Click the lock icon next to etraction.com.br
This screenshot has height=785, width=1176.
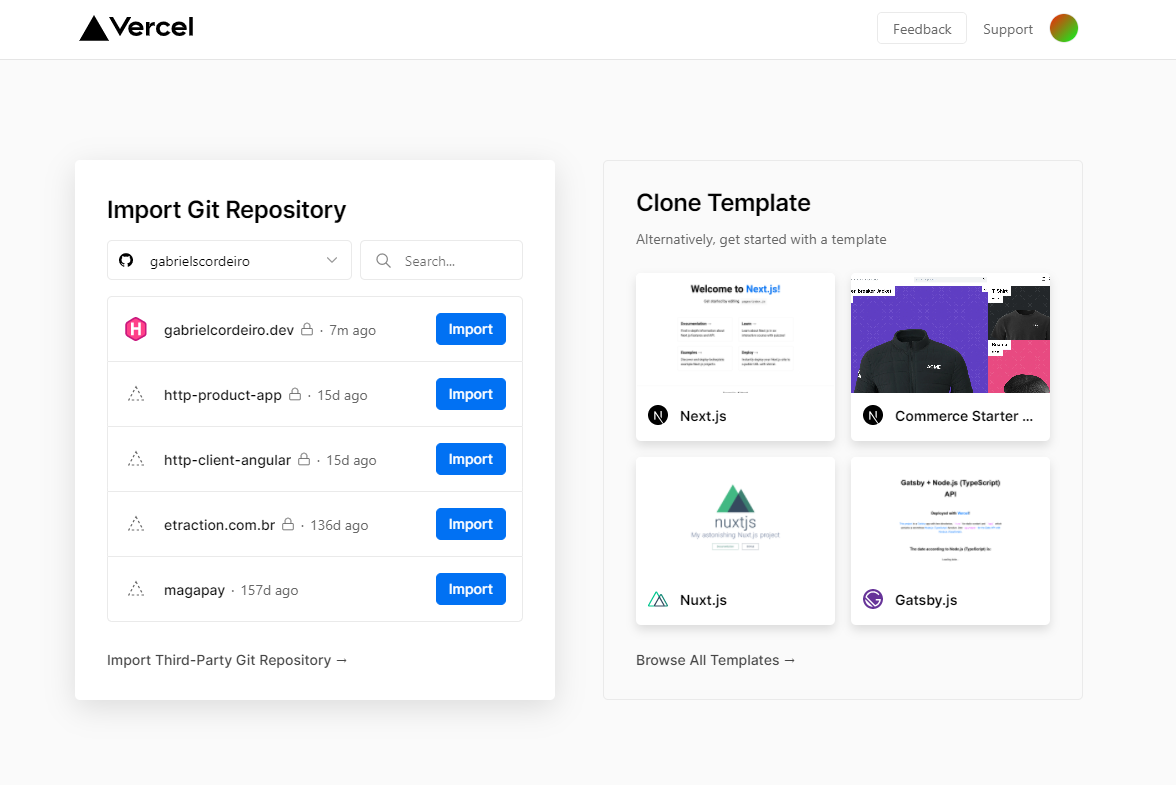[x=288, y=524]
